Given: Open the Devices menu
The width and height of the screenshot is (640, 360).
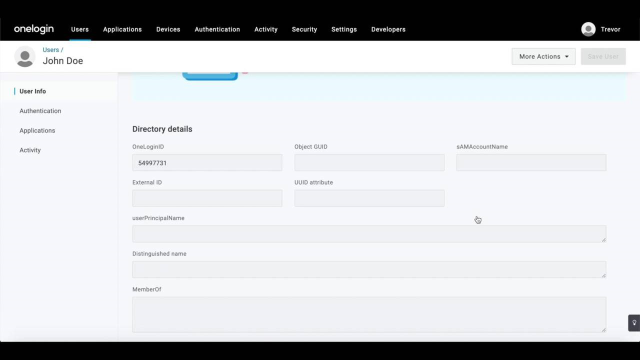Looking at the screenshot, I should [x=168, y=29].
